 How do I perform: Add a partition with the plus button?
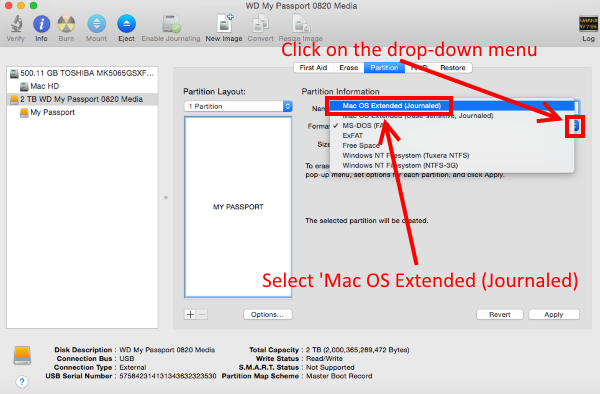[x=190, y=314]
